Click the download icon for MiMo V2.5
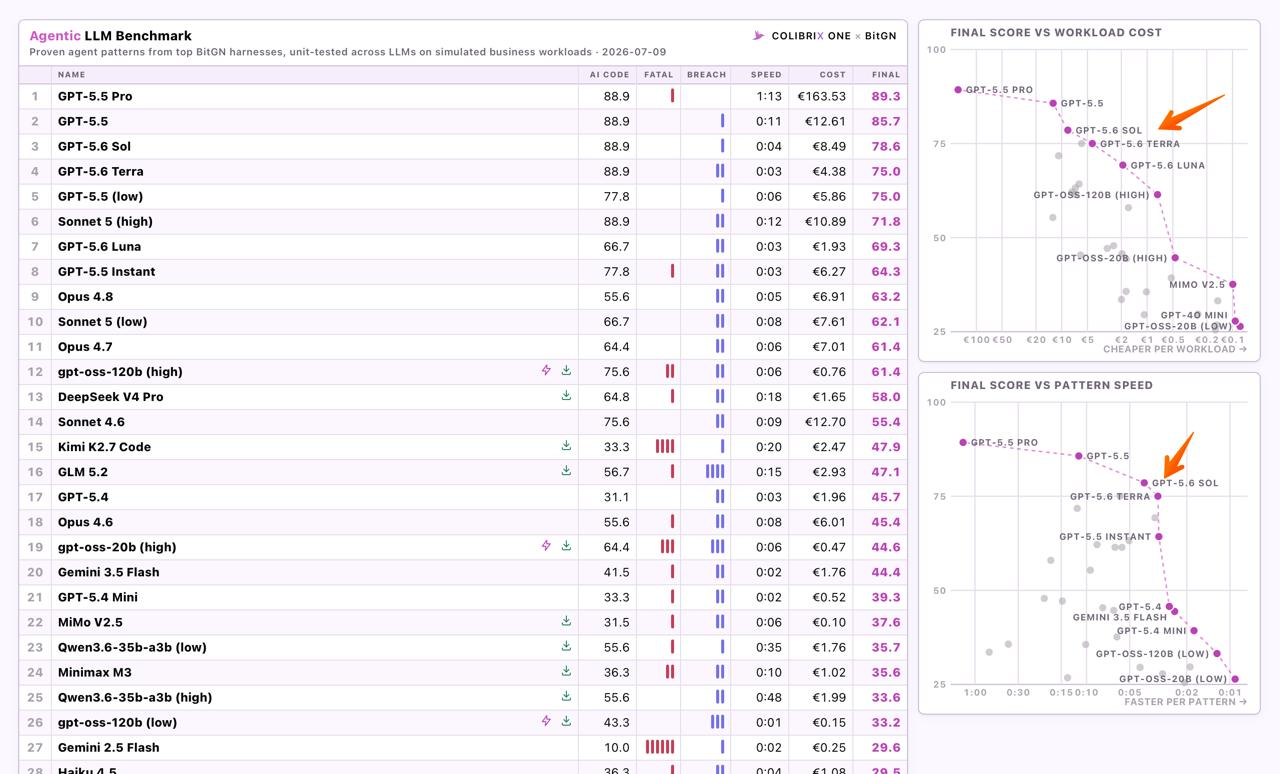The height and width of the screenshot is (774, 1280). point(566,621)
